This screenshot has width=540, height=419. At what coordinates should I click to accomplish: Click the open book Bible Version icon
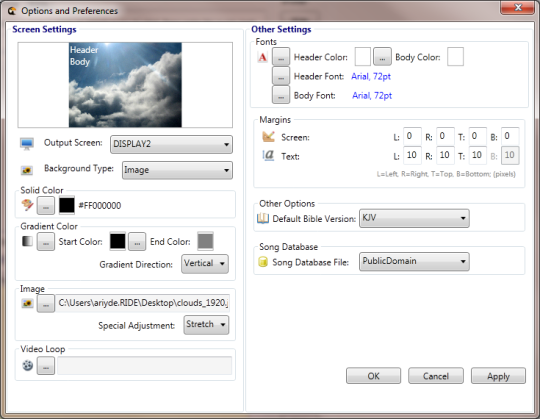[263, 218]
